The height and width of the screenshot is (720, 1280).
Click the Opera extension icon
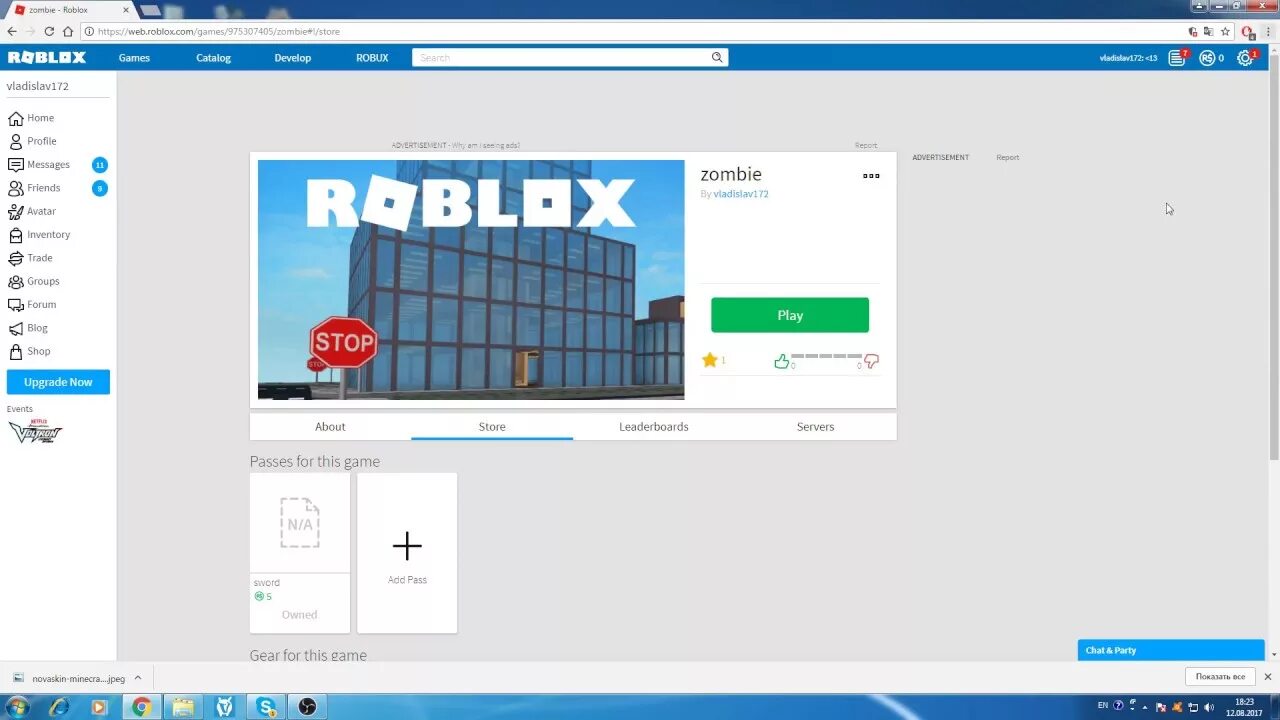click(x=1247, y=31)
